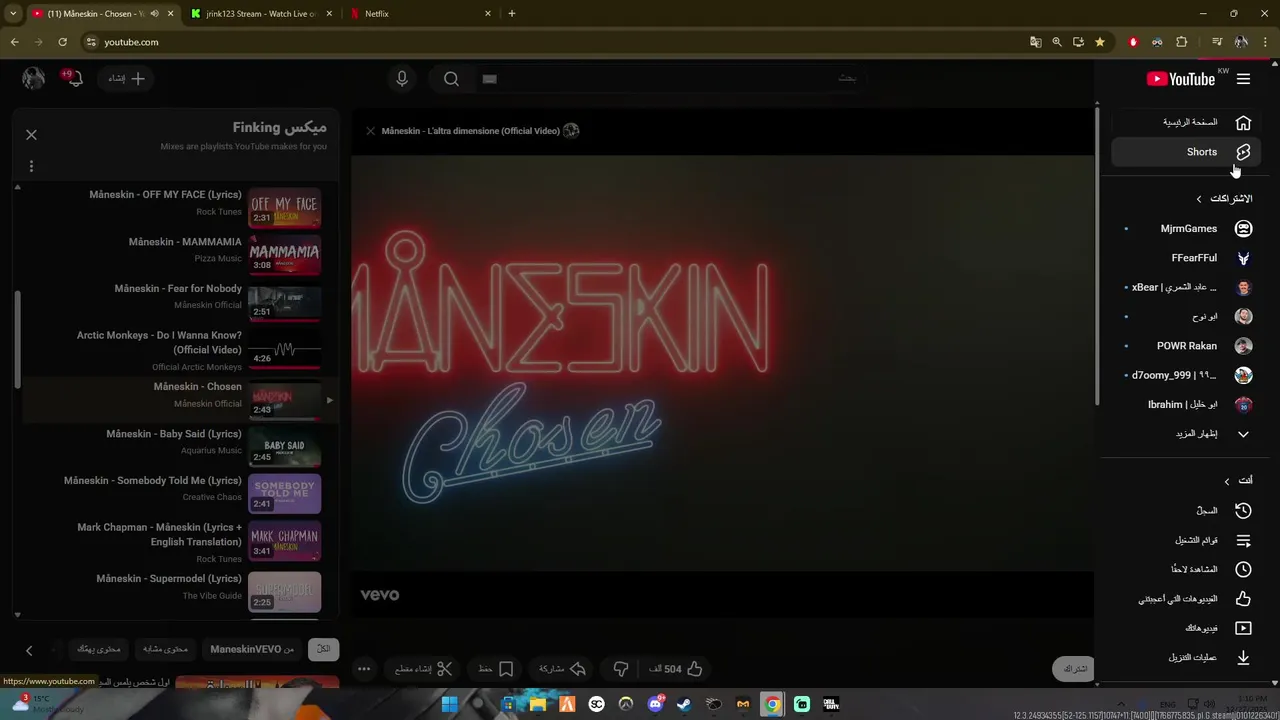Open the YouTube hamburger guide menu
This screenshot has width=1280, height=720.
click(x=1243, y=79)
